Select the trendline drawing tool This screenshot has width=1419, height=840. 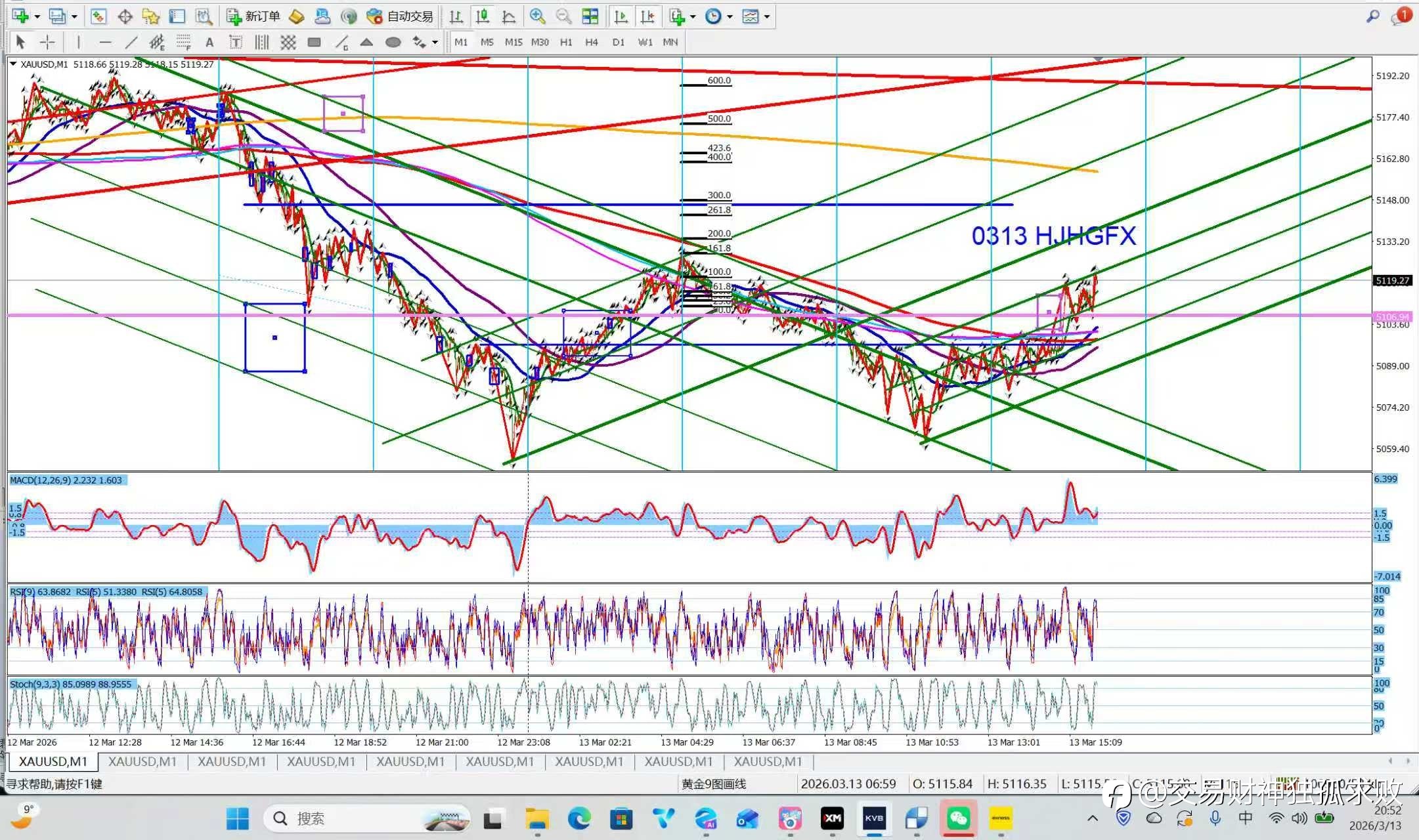click(x=131, y=43)
